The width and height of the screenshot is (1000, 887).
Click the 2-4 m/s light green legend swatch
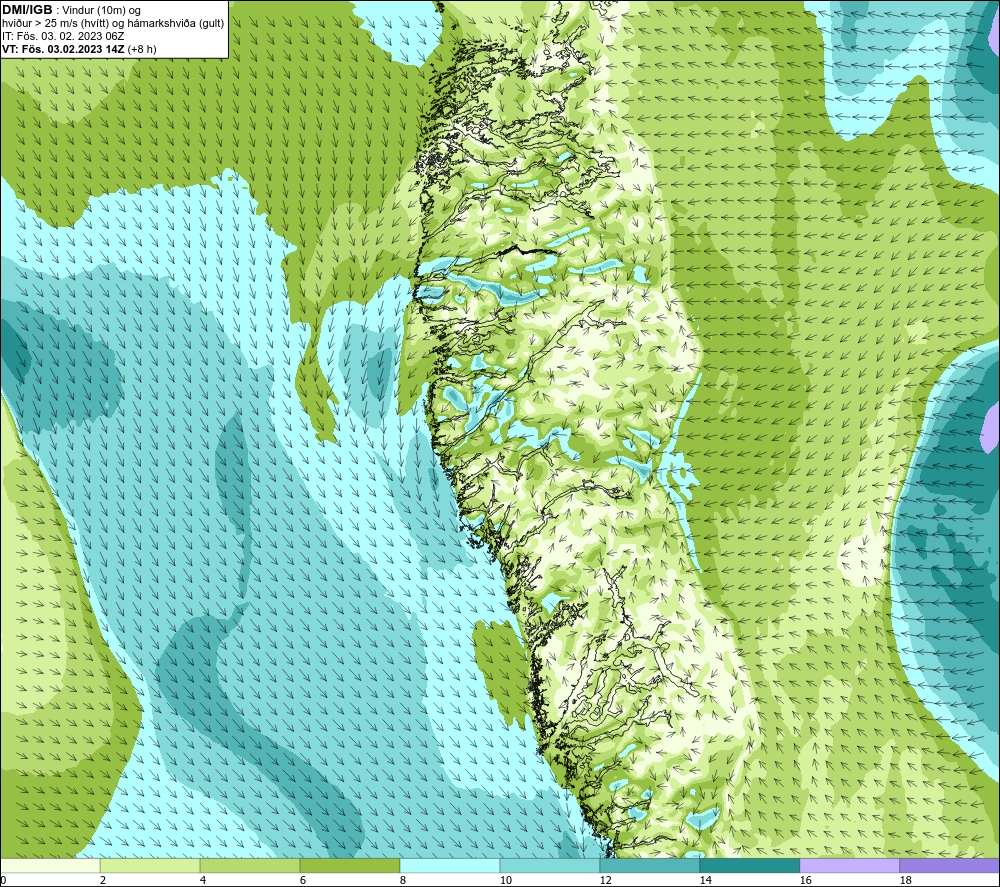150,866
